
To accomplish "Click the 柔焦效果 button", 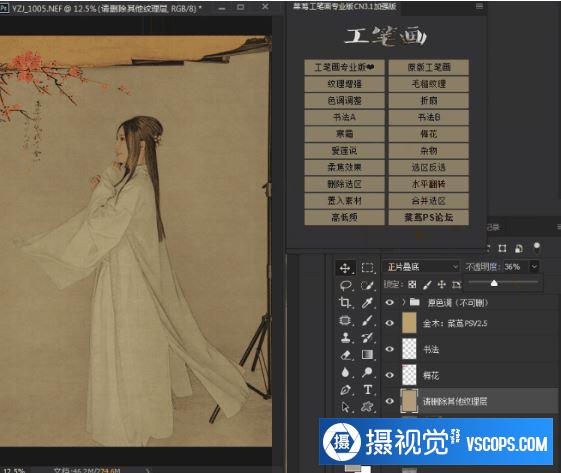I will [x=344, y=167].
